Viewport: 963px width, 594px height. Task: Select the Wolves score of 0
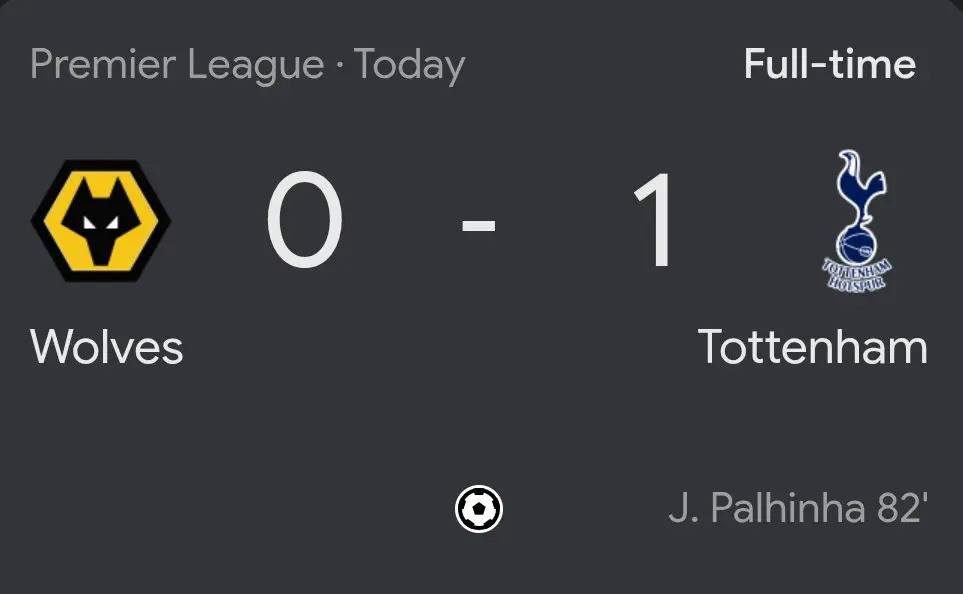pos(305,221)
